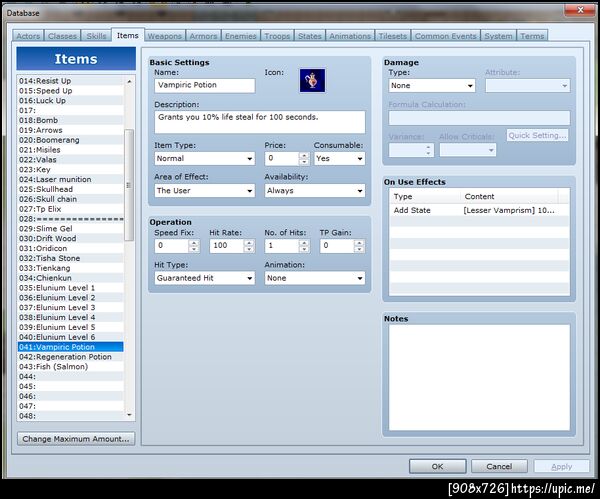Open the Animations tab
Viewport: 600px width, 499px height.
click(350, 36)
